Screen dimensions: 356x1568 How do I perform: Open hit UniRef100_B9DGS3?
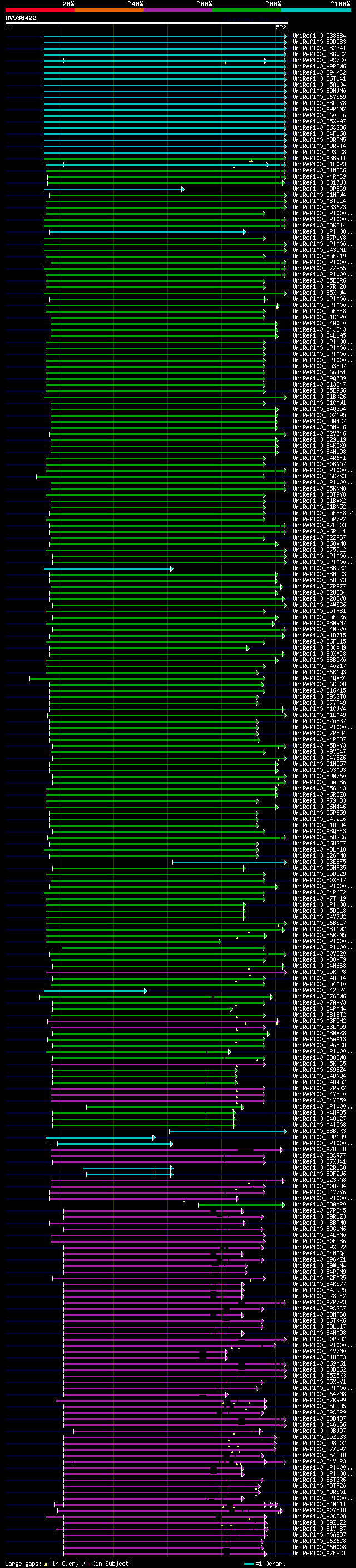tap(319, 42)
